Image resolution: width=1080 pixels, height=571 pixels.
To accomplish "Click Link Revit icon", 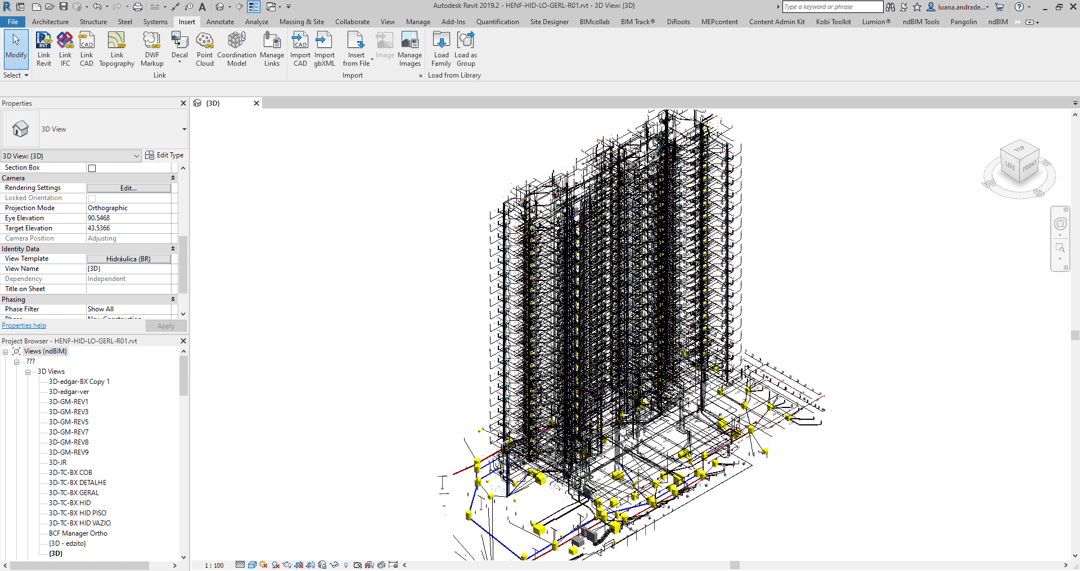I will tap(43, 49).
